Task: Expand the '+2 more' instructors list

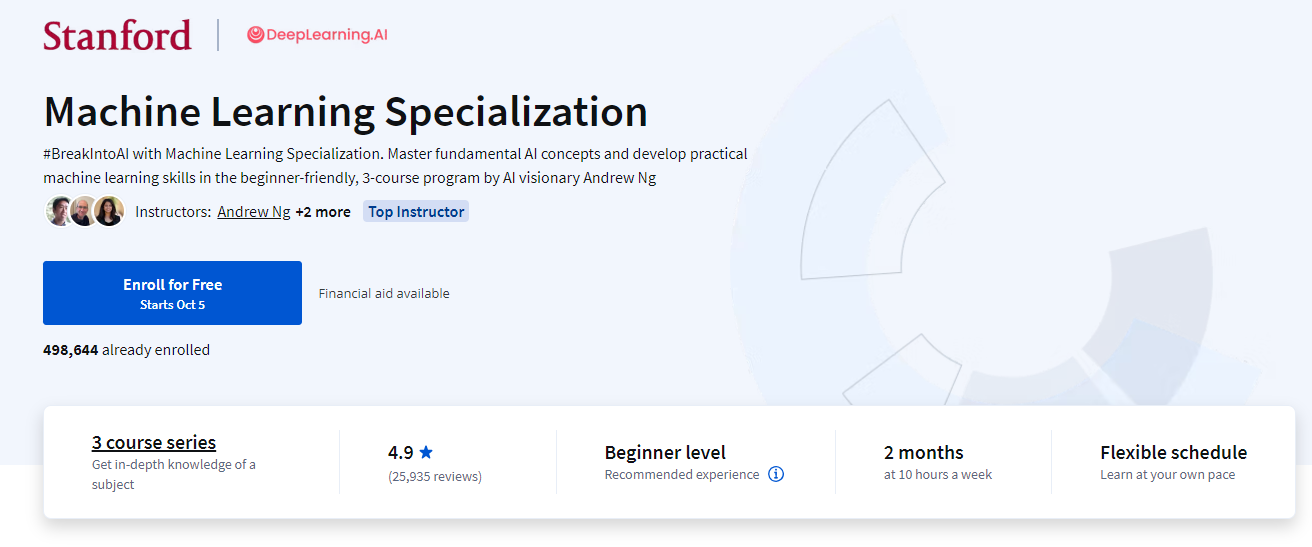Action: tap(323, 212)
